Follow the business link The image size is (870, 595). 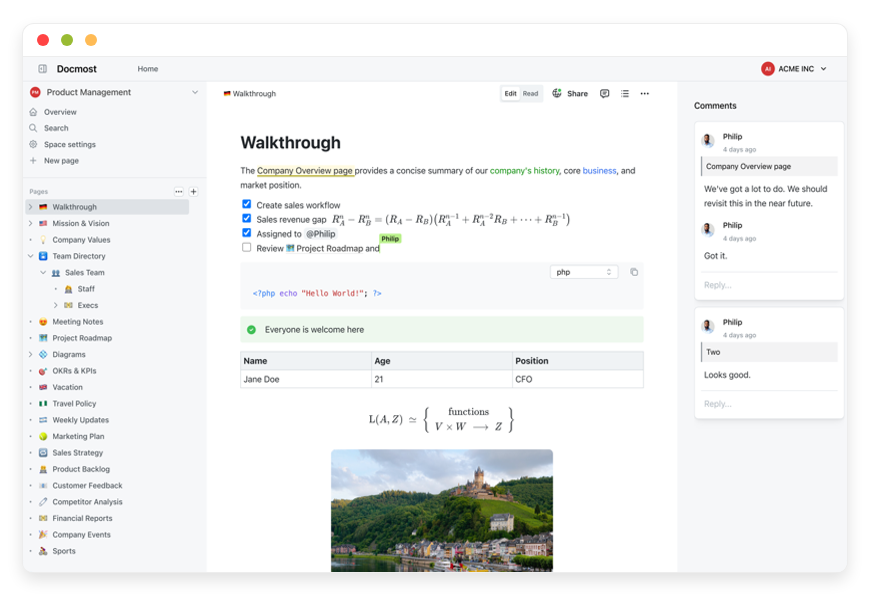(x=599, y=170)
